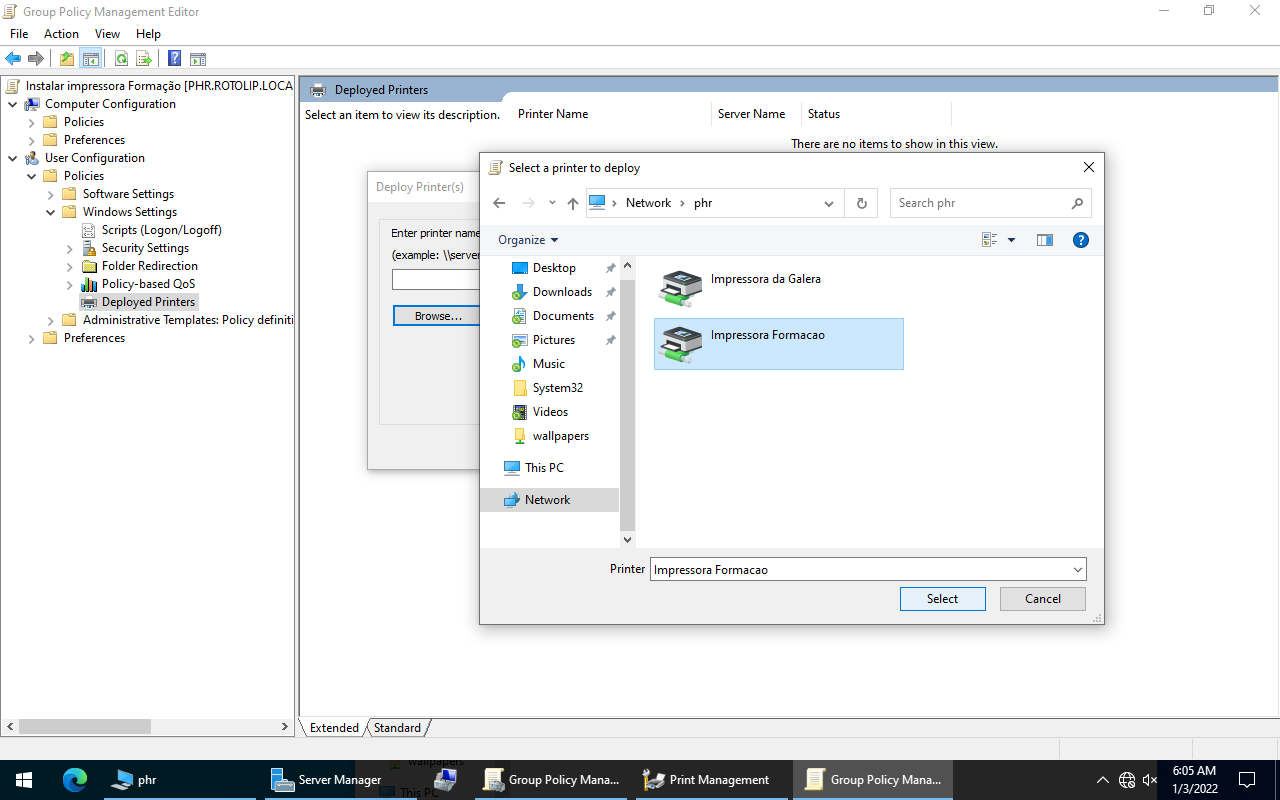This screenshot has width=1280, height=800.
Task: Click the dialog Help question mark icon
Action: point(1080,240)
